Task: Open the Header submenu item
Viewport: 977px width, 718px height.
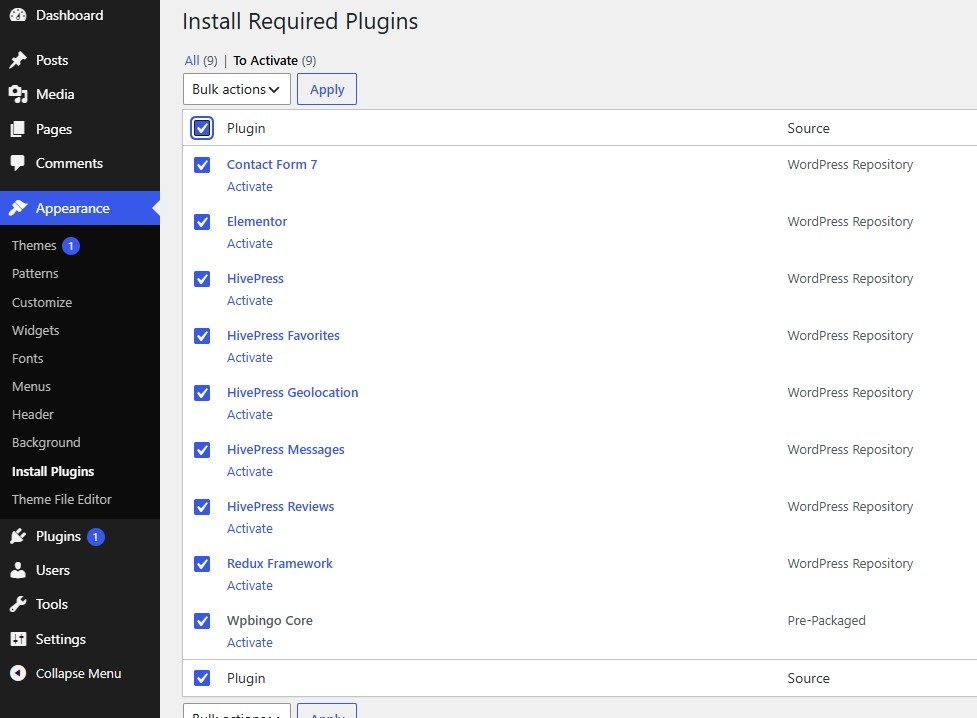Action: click(x=32, y=414)
